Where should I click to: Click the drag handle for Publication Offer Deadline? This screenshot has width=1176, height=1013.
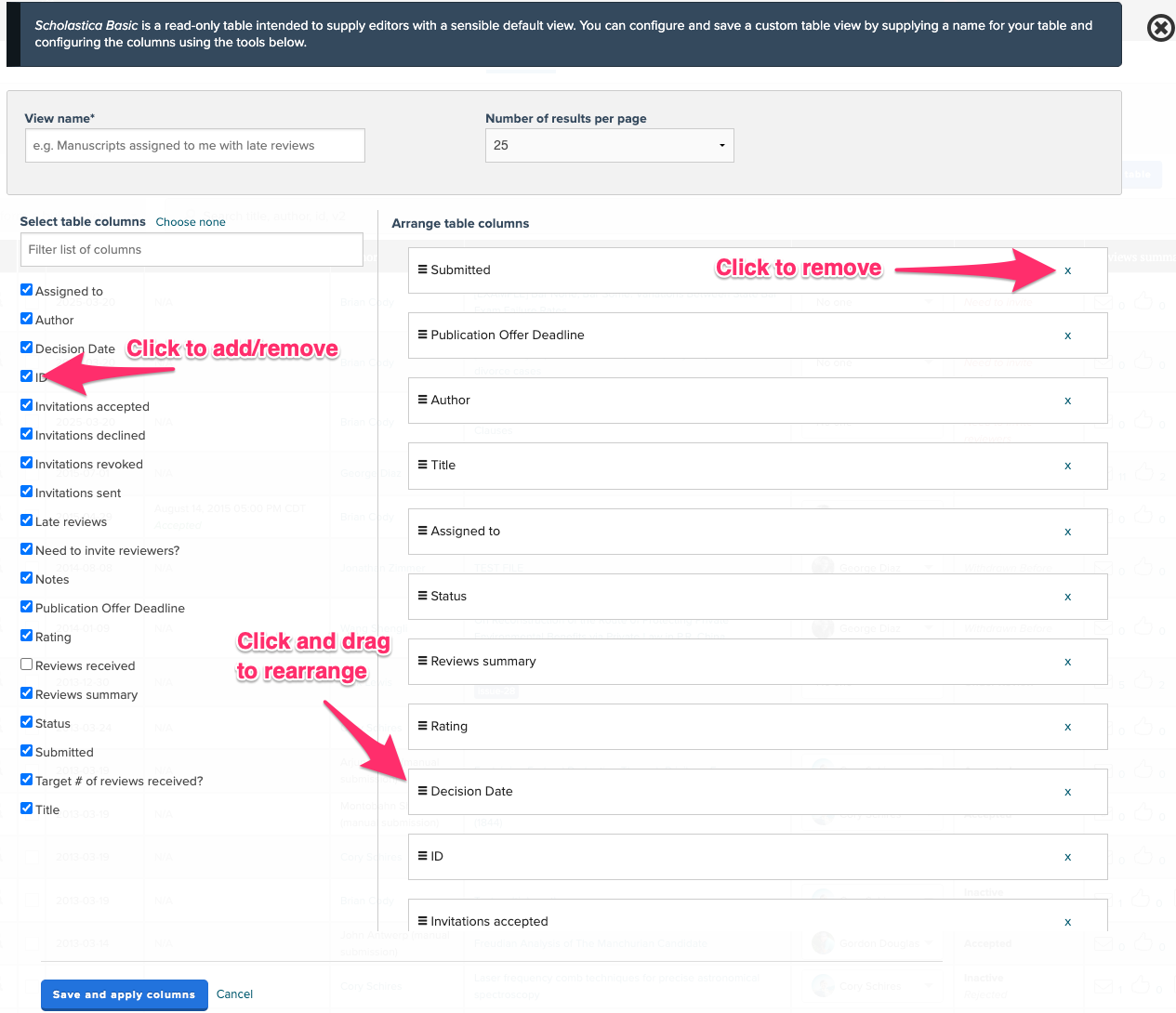422,335
